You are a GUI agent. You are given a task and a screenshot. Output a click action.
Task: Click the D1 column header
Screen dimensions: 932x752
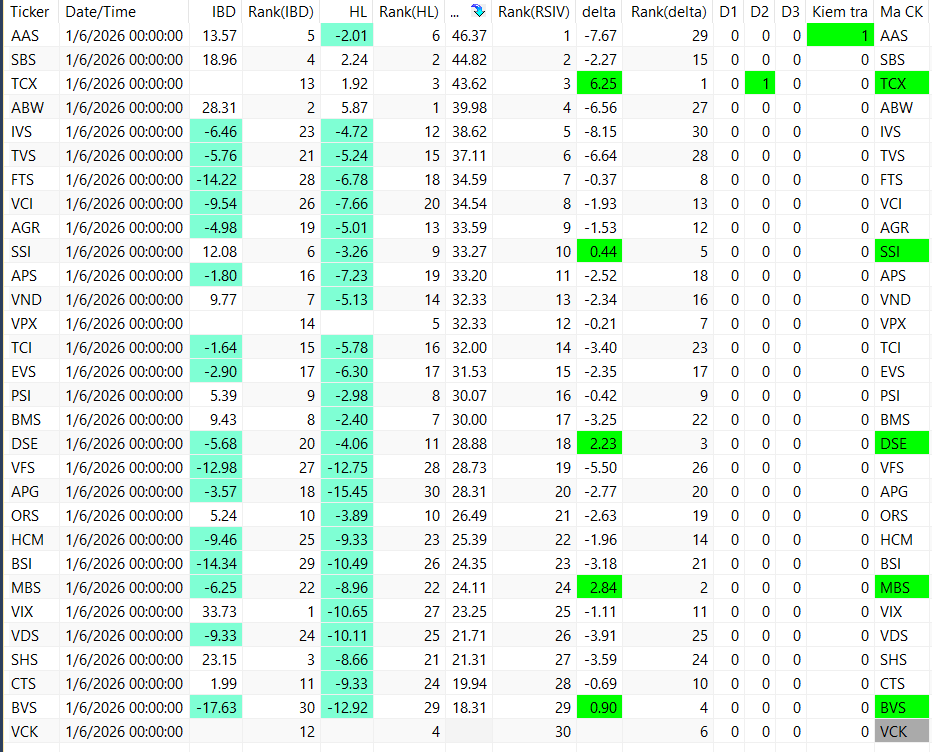coord(728,11)
